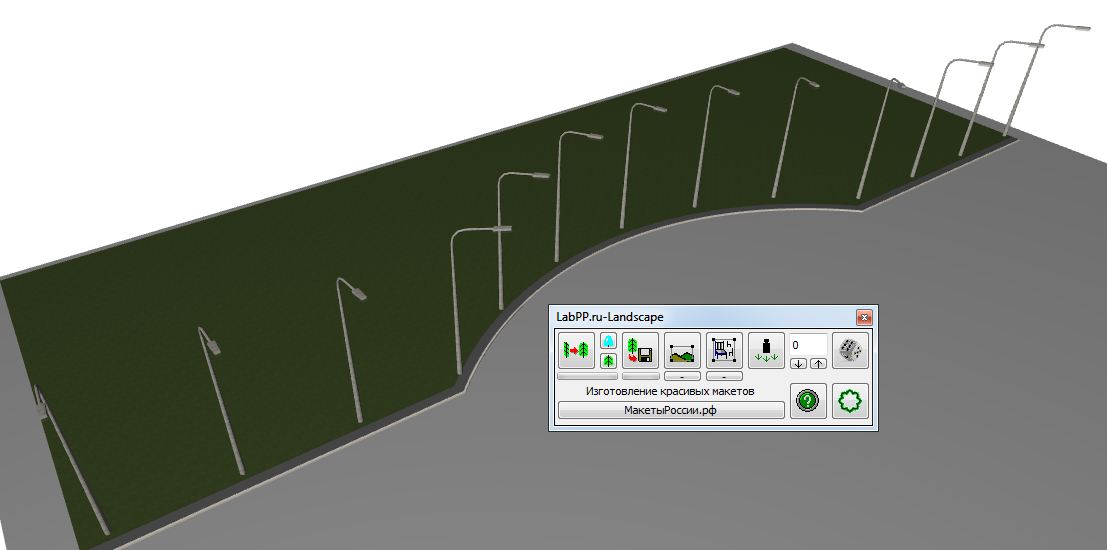The height and width of the screenshot is (550, 1107).
Task: Click the text 'Изготовление красивых макетов'
Action: click(x=670, y=391)
